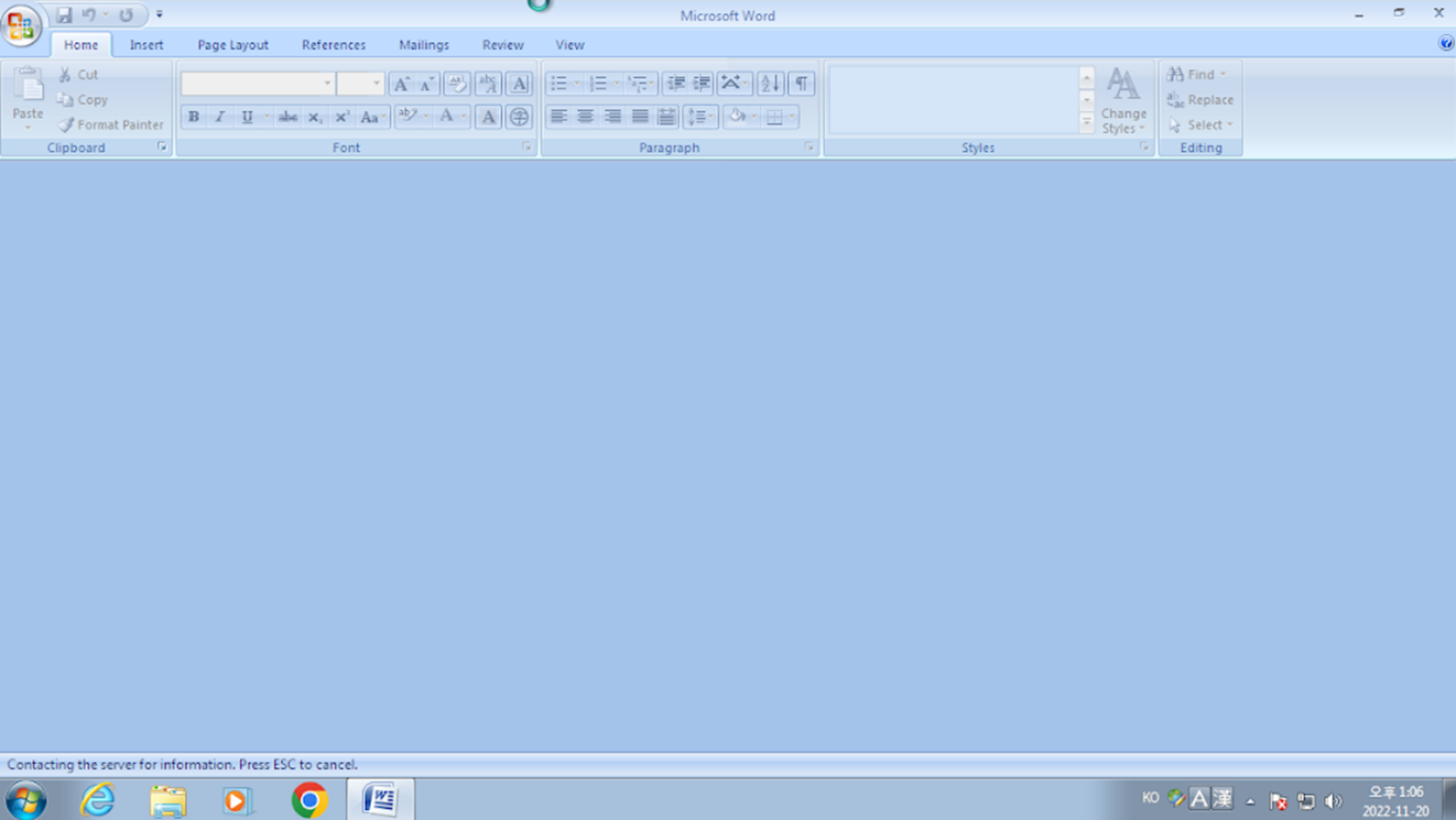Expand the Styles gallery More arrow
Screen dimensions: 1456x820
point(1086,122)
